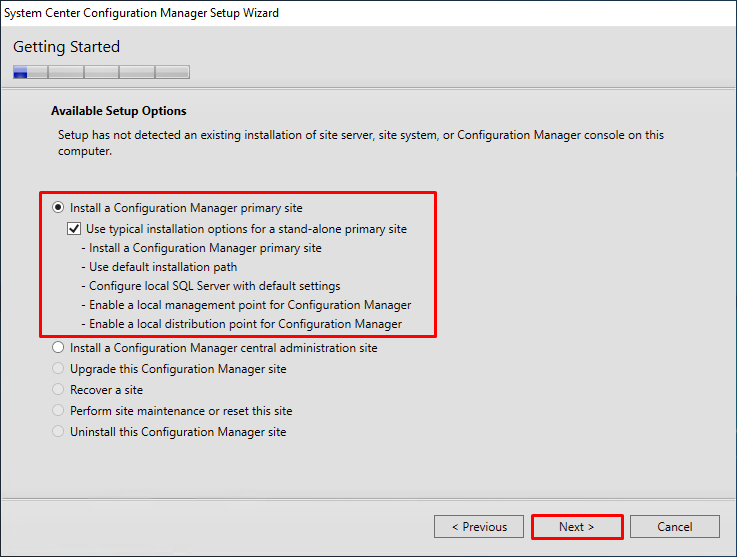The width and height of the screenshot is (737, 557).
Task: Click the last segment of progress bar
Action: tap(172, 72)
